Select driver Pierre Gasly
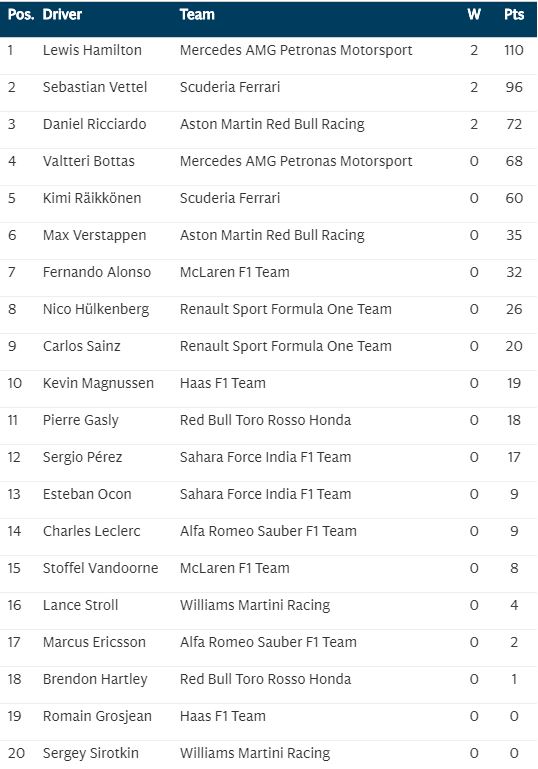 (x=80, y=420)
